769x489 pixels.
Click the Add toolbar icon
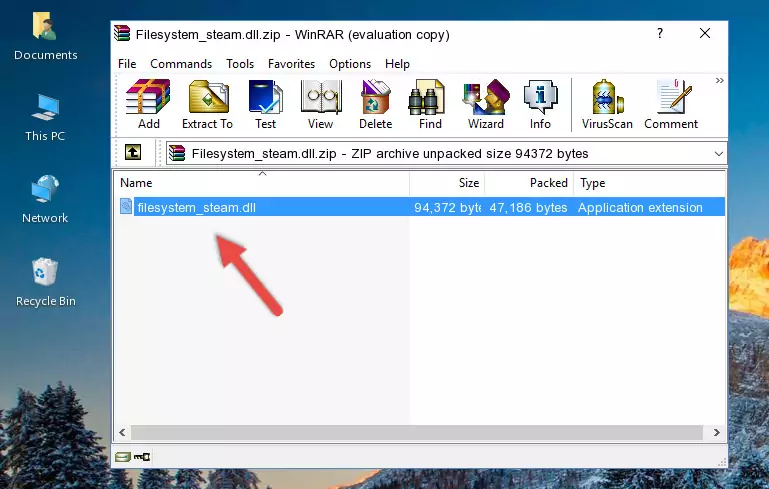(x=148, y=104)
